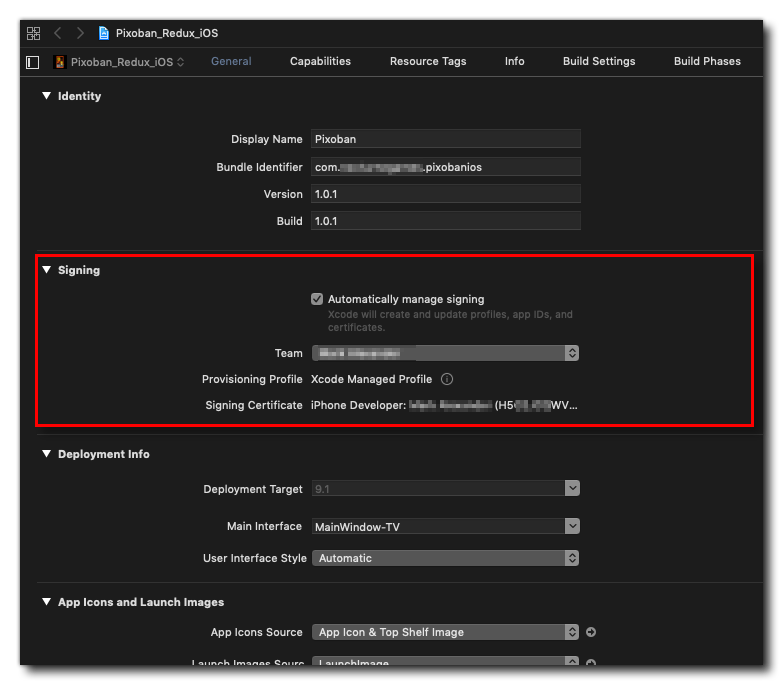Click the arrow beside Launch Images Source
Screen dimensions: 783x685
[591, 663]
